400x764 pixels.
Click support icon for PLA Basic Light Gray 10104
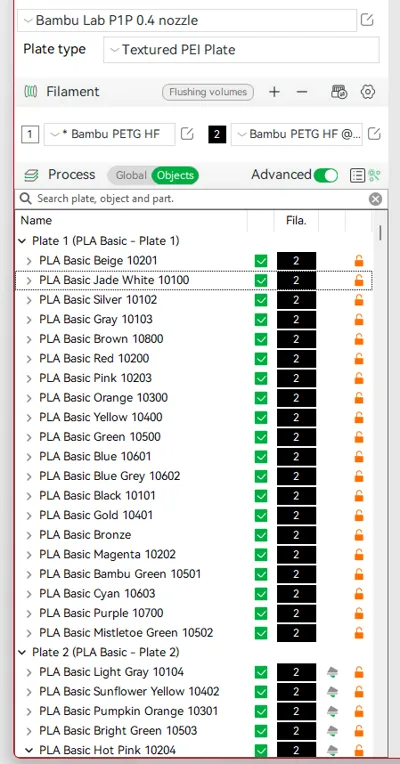(332, 672)
